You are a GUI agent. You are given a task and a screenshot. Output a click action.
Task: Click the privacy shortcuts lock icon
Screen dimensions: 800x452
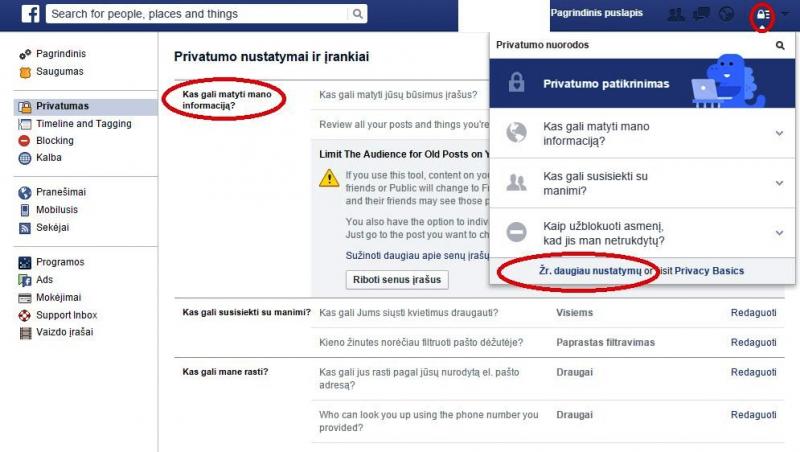[x=762, y=14]
